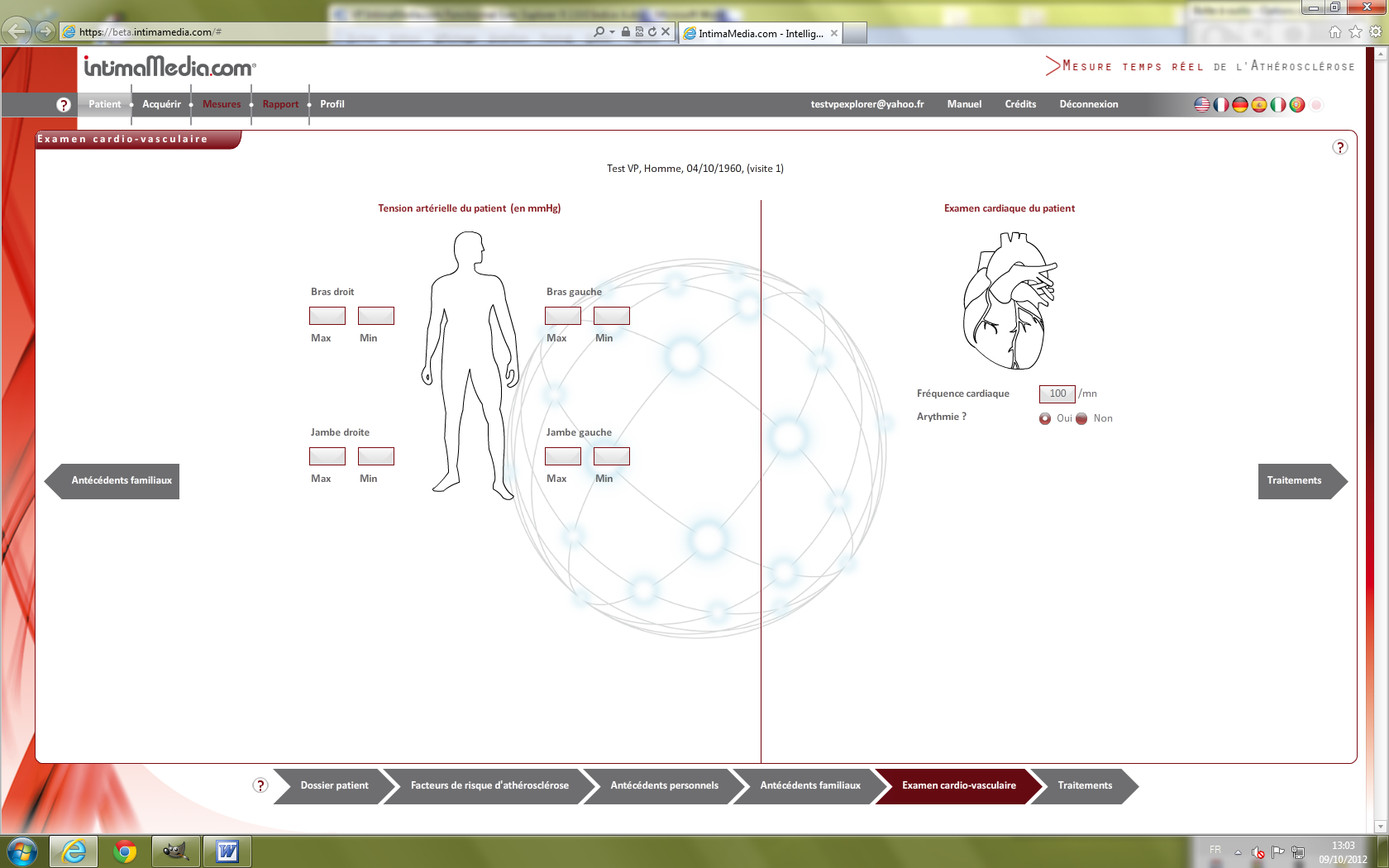
Task: Jump to the Antécédents personnels step
Action: (x=664, y=785)
